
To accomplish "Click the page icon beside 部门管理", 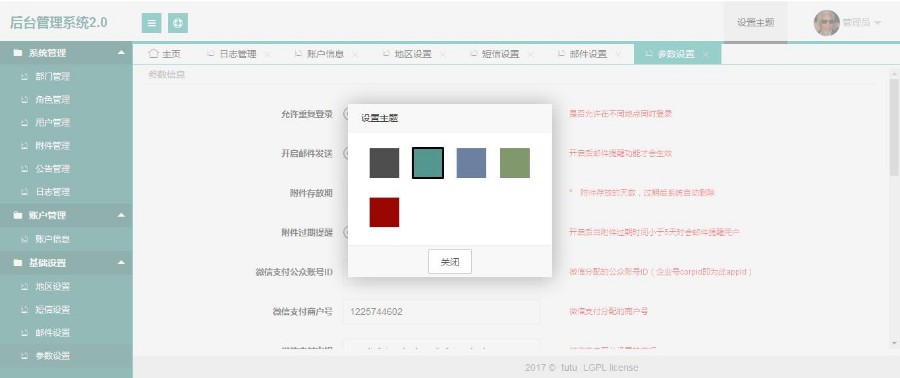I will [24, 76].
